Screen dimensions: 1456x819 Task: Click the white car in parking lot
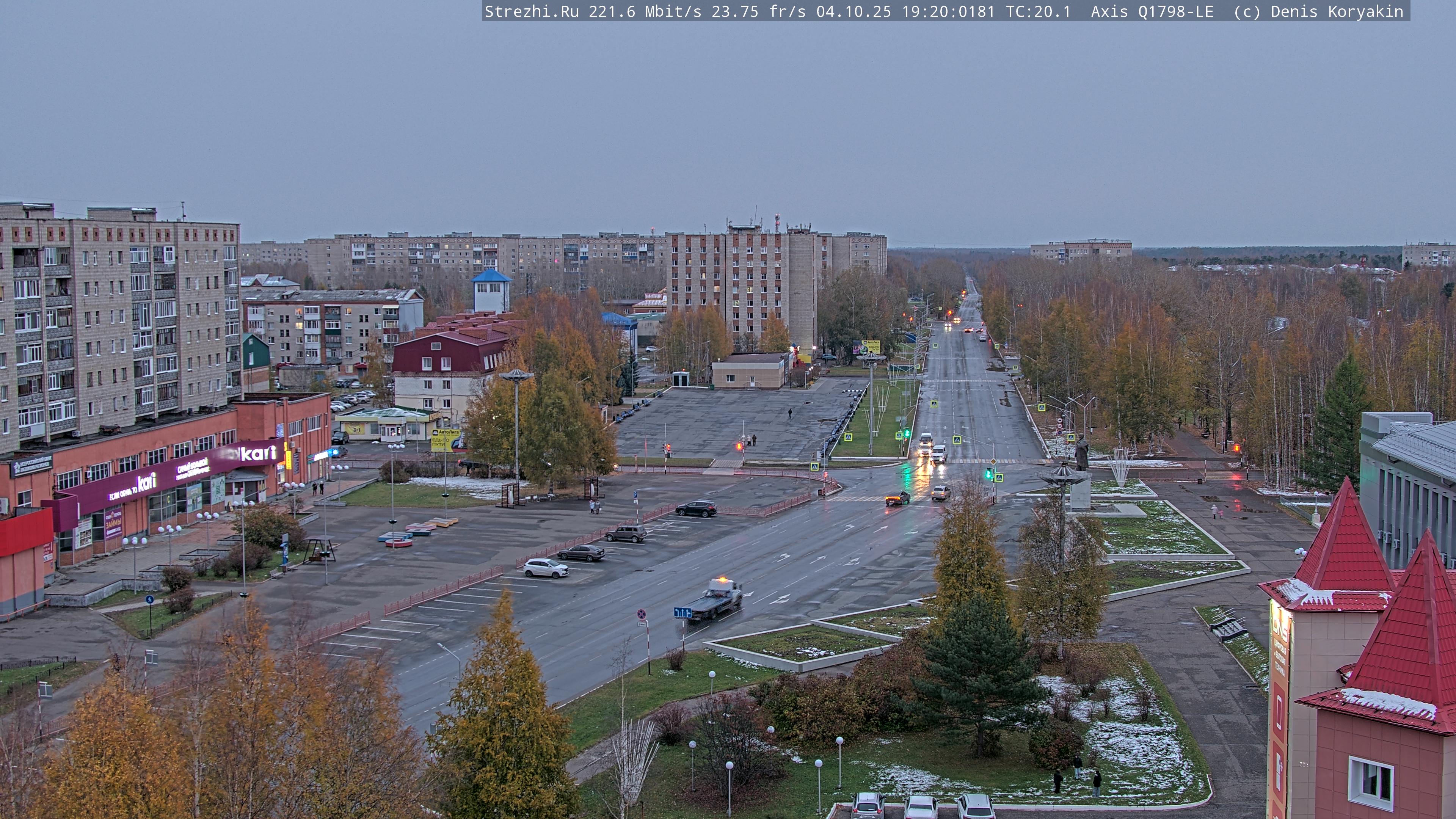tap(546, 568)
